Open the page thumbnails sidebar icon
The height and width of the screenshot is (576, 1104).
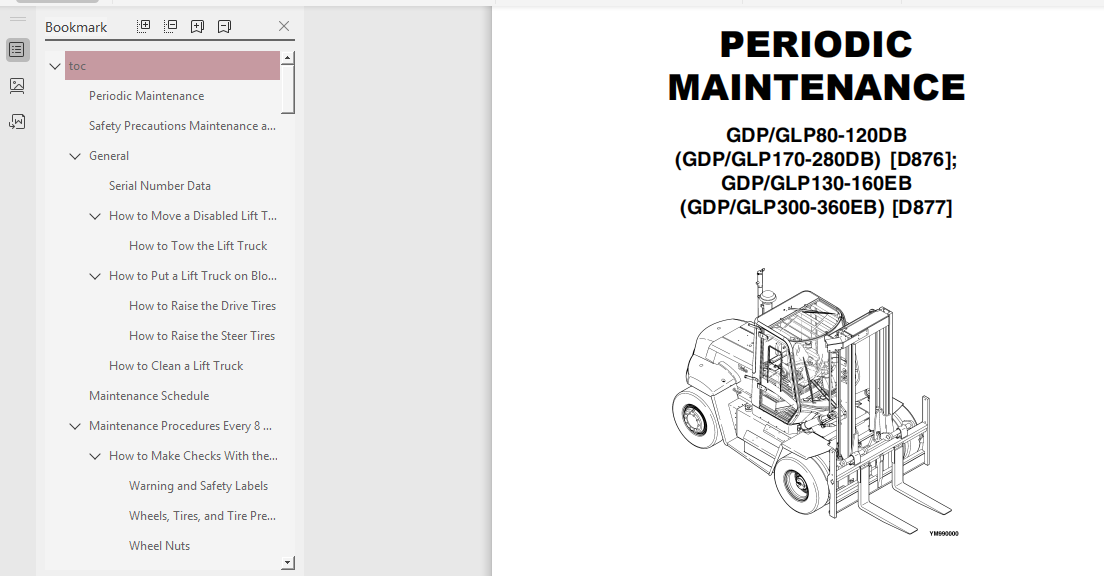pos(18,86)
